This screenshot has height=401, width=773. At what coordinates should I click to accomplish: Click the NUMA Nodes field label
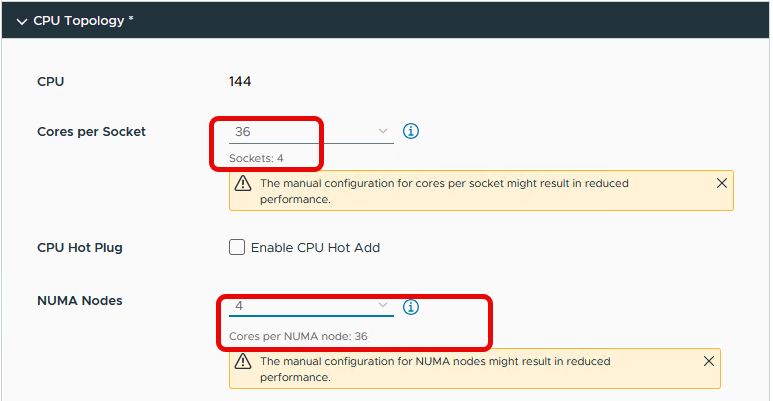coord(79,300)
